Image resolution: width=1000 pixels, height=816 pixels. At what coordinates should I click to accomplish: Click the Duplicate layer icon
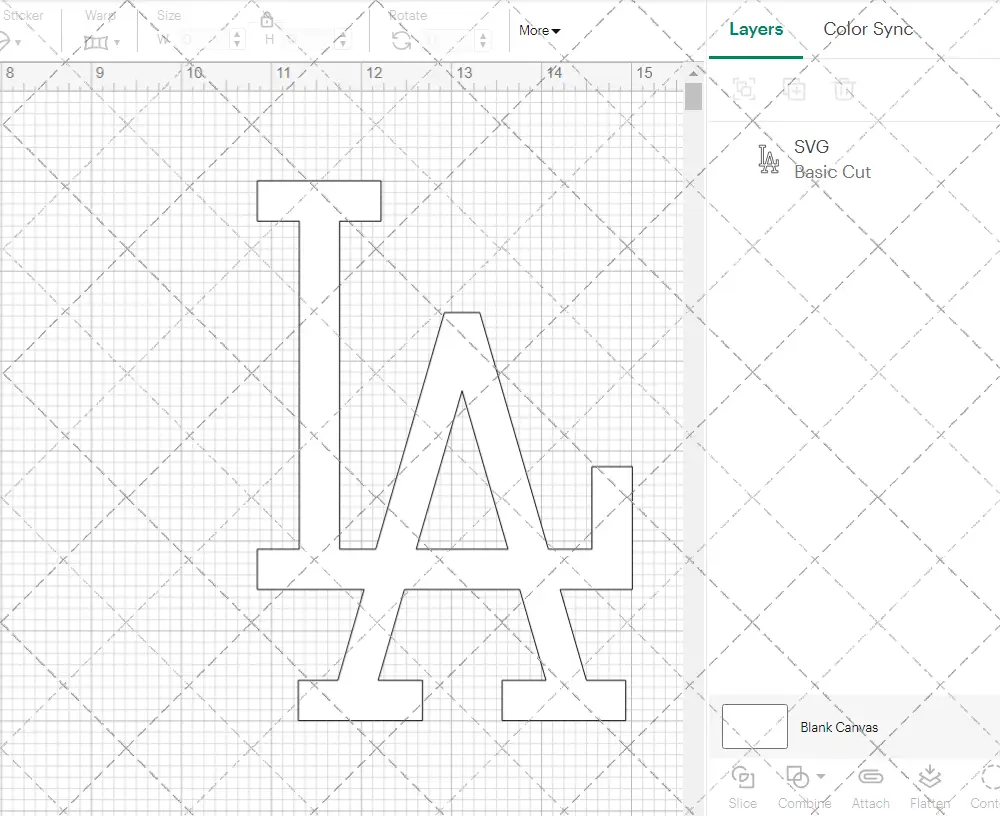pyautogui.click(x=794, y=88)
